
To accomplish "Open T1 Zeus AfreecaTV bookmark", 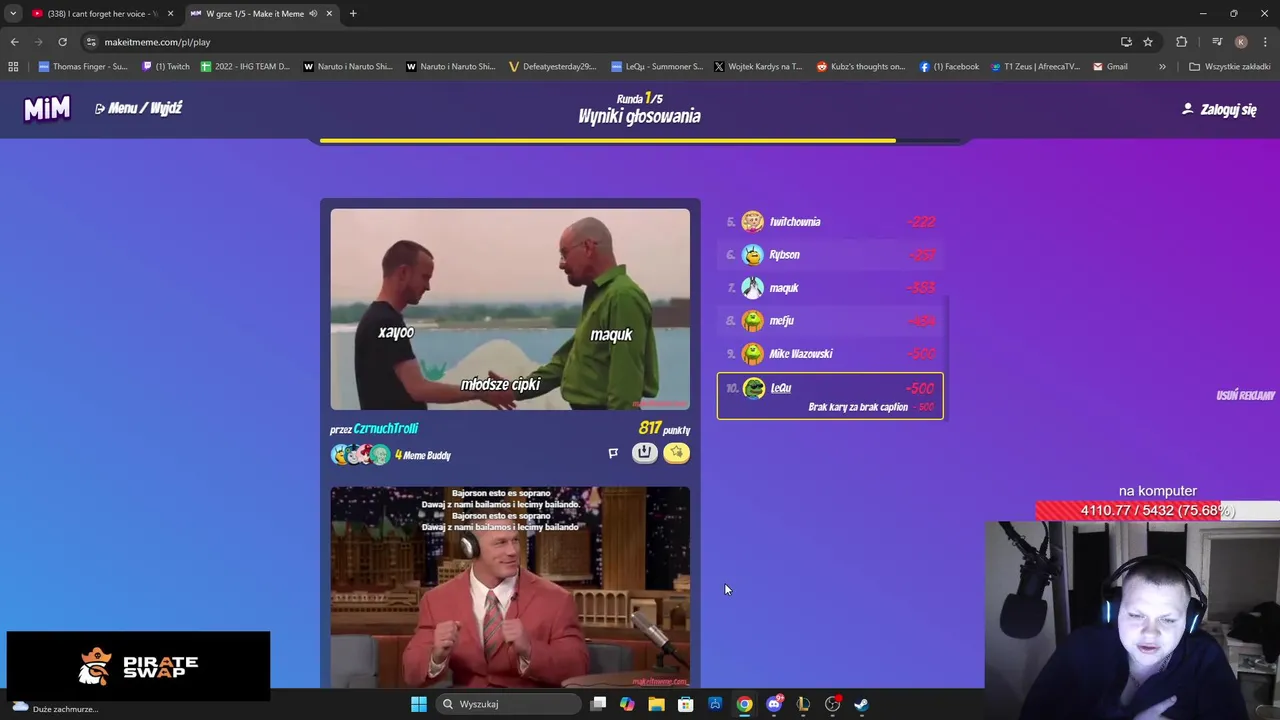I will coord(1035,67).
